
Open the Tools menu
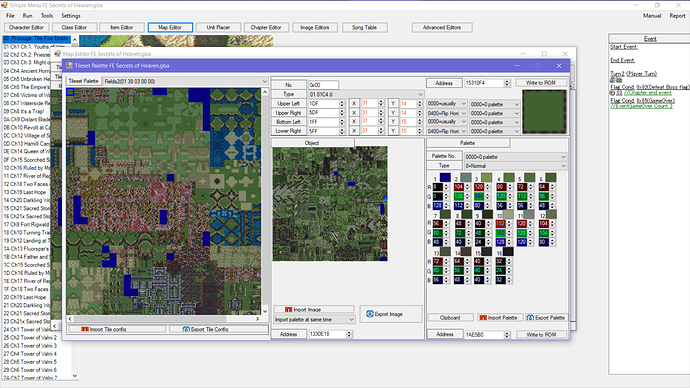click(47, 16)
